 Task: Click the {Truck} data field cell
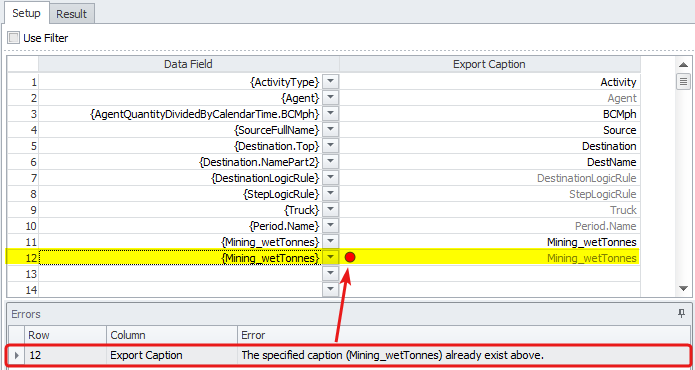tap(180, 210)
